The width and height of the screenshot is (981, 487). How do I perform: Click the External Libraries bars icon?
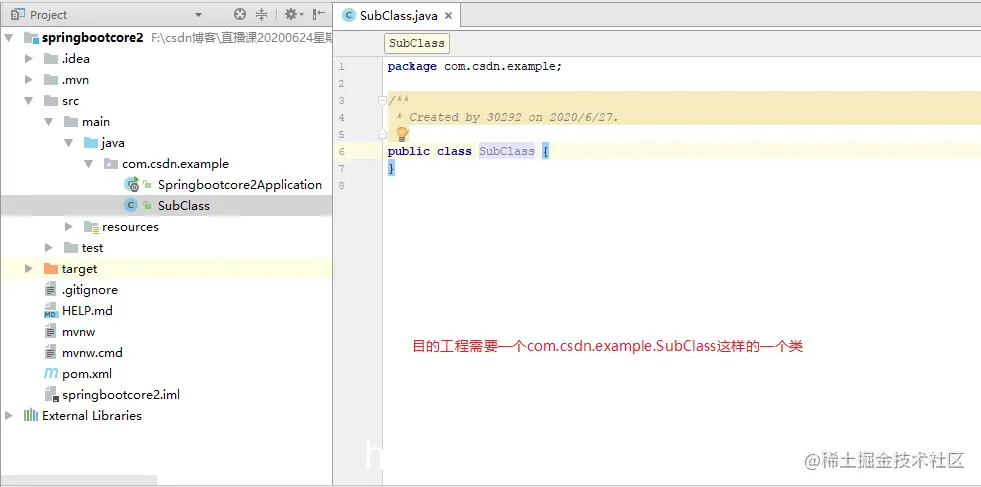pyautogui.click(x=31, y=415)
